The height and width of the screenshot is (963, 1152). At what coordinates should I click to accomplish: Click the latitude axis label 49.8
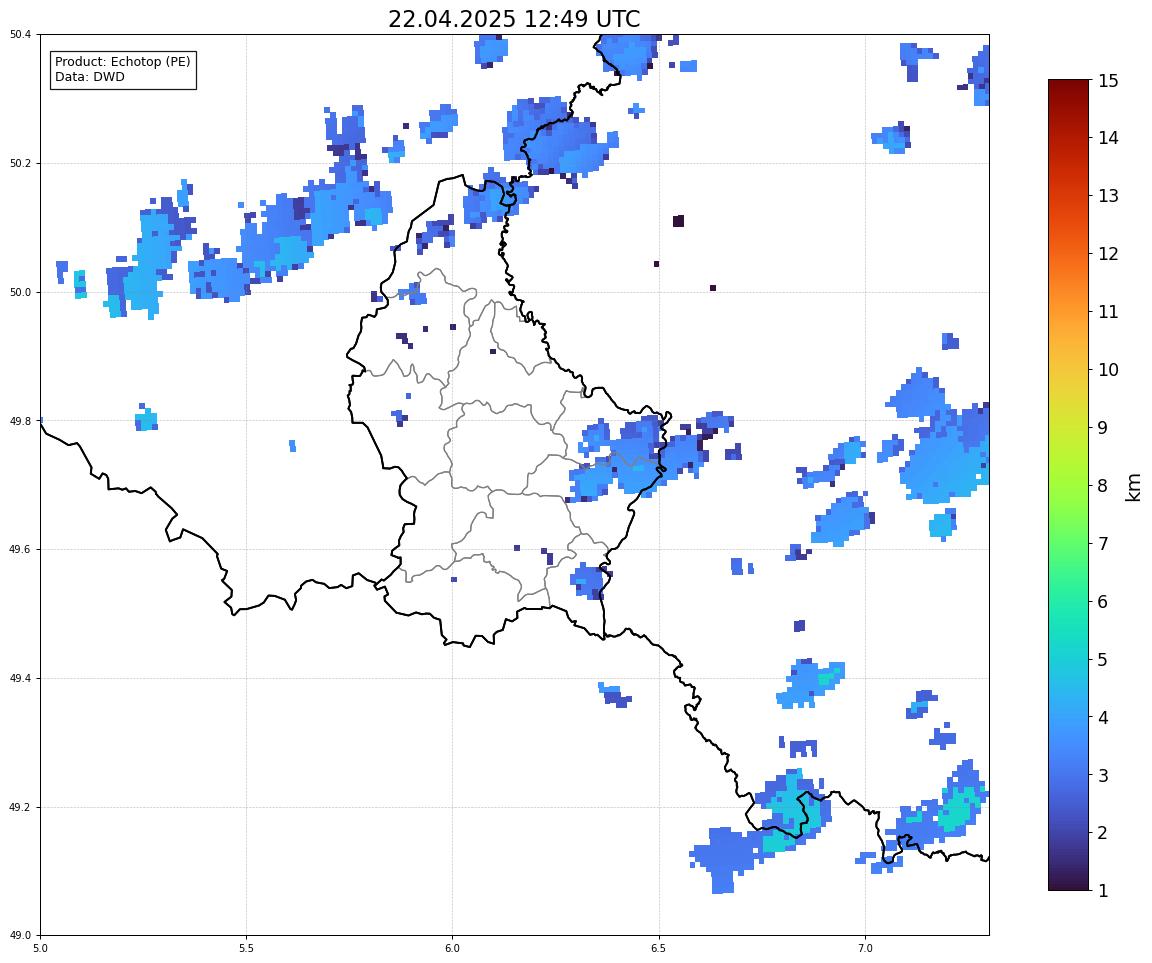21,421
